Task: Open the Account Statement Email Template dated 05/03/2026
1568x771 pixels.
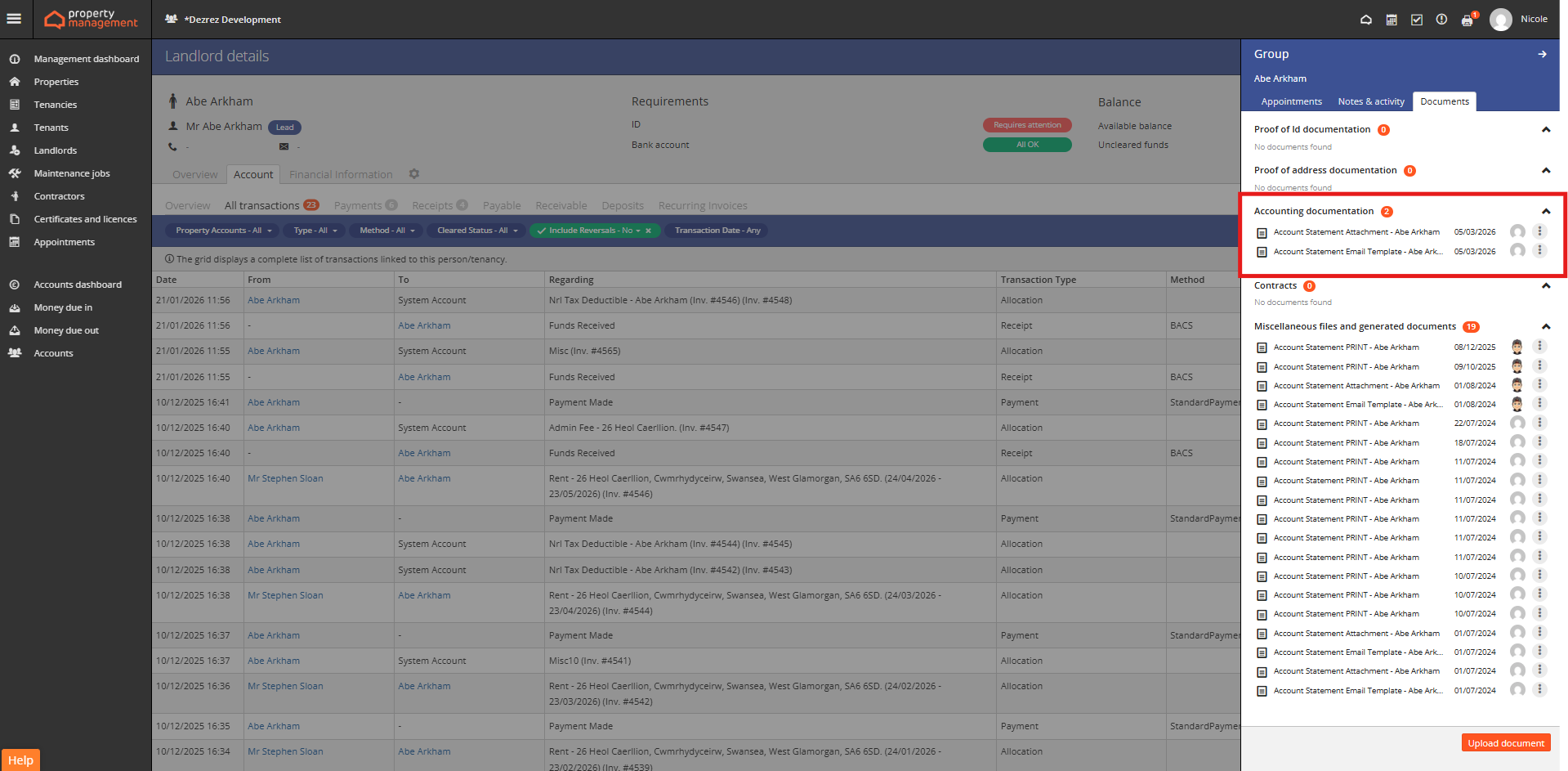Action: pos(1357,252)
